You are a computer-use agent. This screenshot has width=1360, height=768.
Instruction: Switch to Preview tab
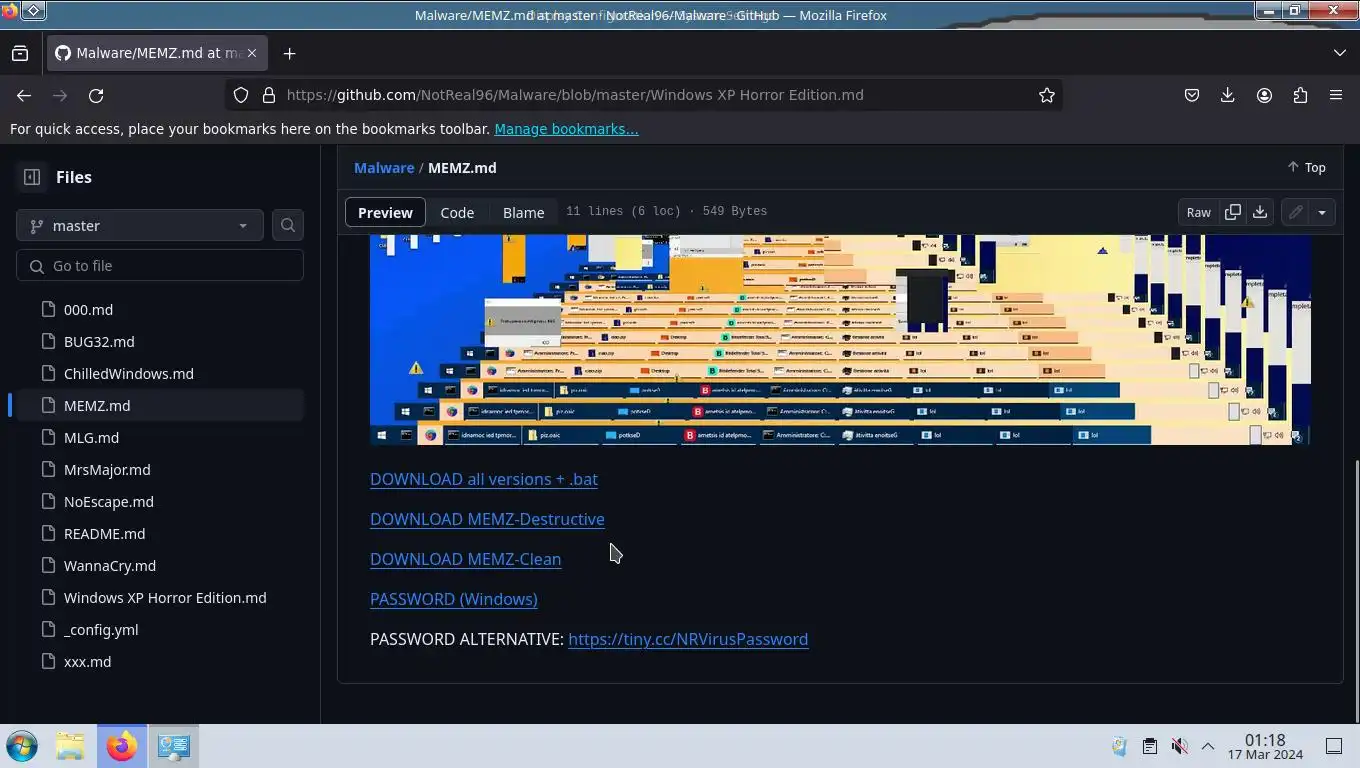(385, 212)
